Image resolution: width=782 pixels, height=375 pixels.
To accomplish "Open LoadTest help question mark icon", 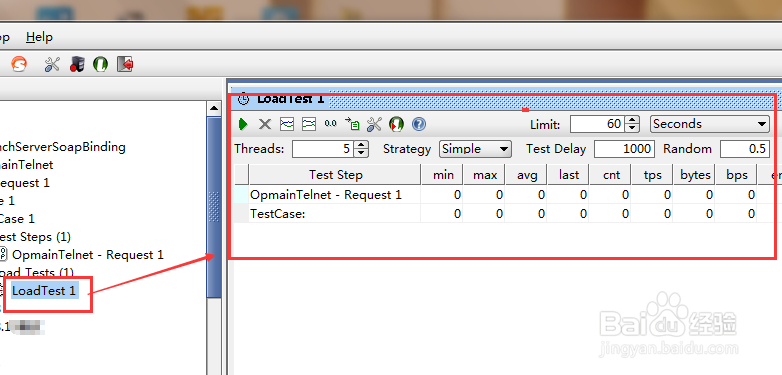I will [419, 124].
